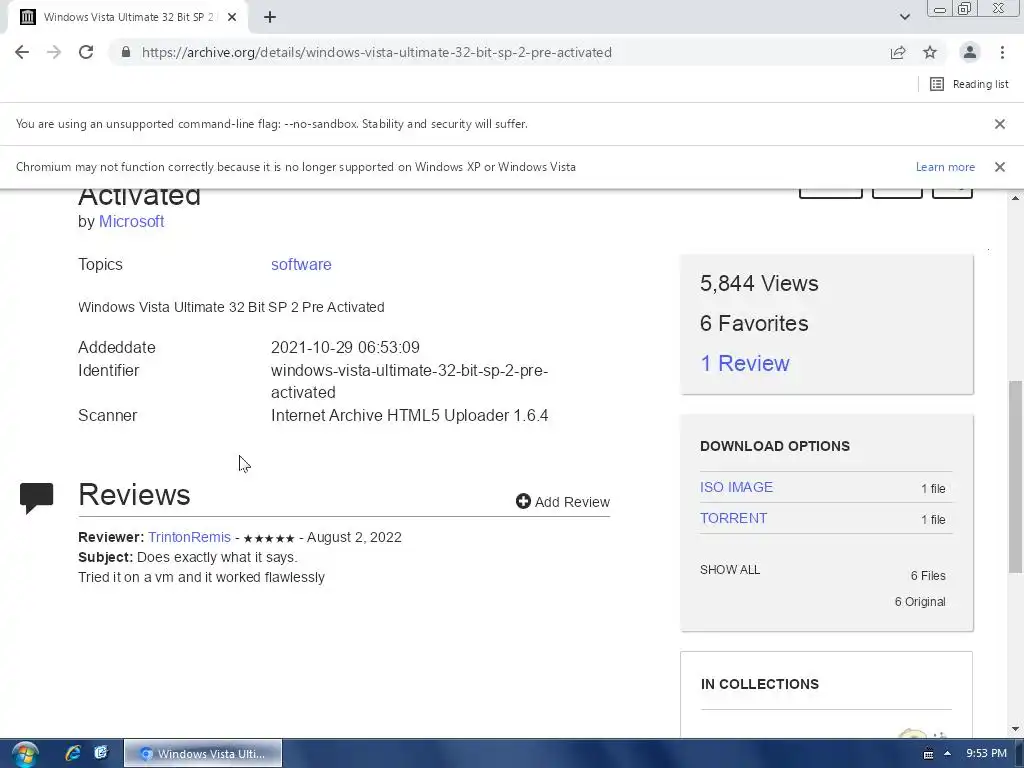Viewport: 1024px width, 768px height.
Task: Click the tray on-screen keyboard icon
Action: pyautogui.click(x=928, y=754)
